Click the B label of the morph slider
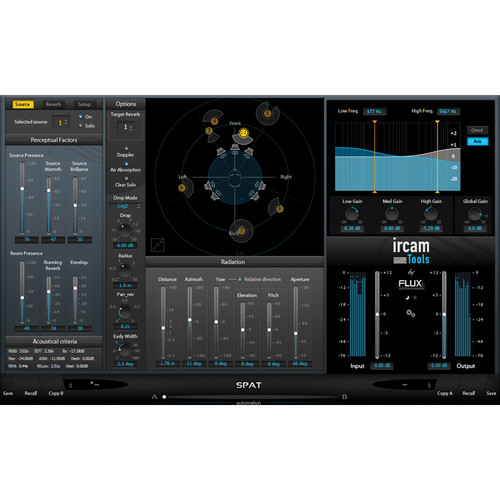 click(x=344, y=397)
